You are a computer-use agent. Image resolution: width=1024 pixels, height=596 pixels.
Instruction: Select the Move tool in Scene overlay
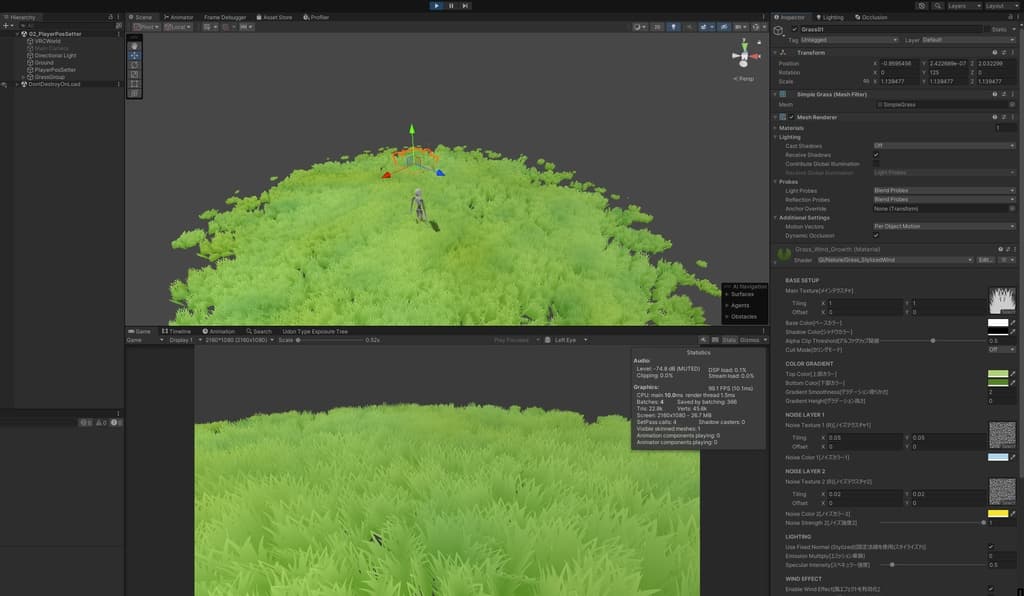coord(135,55)
